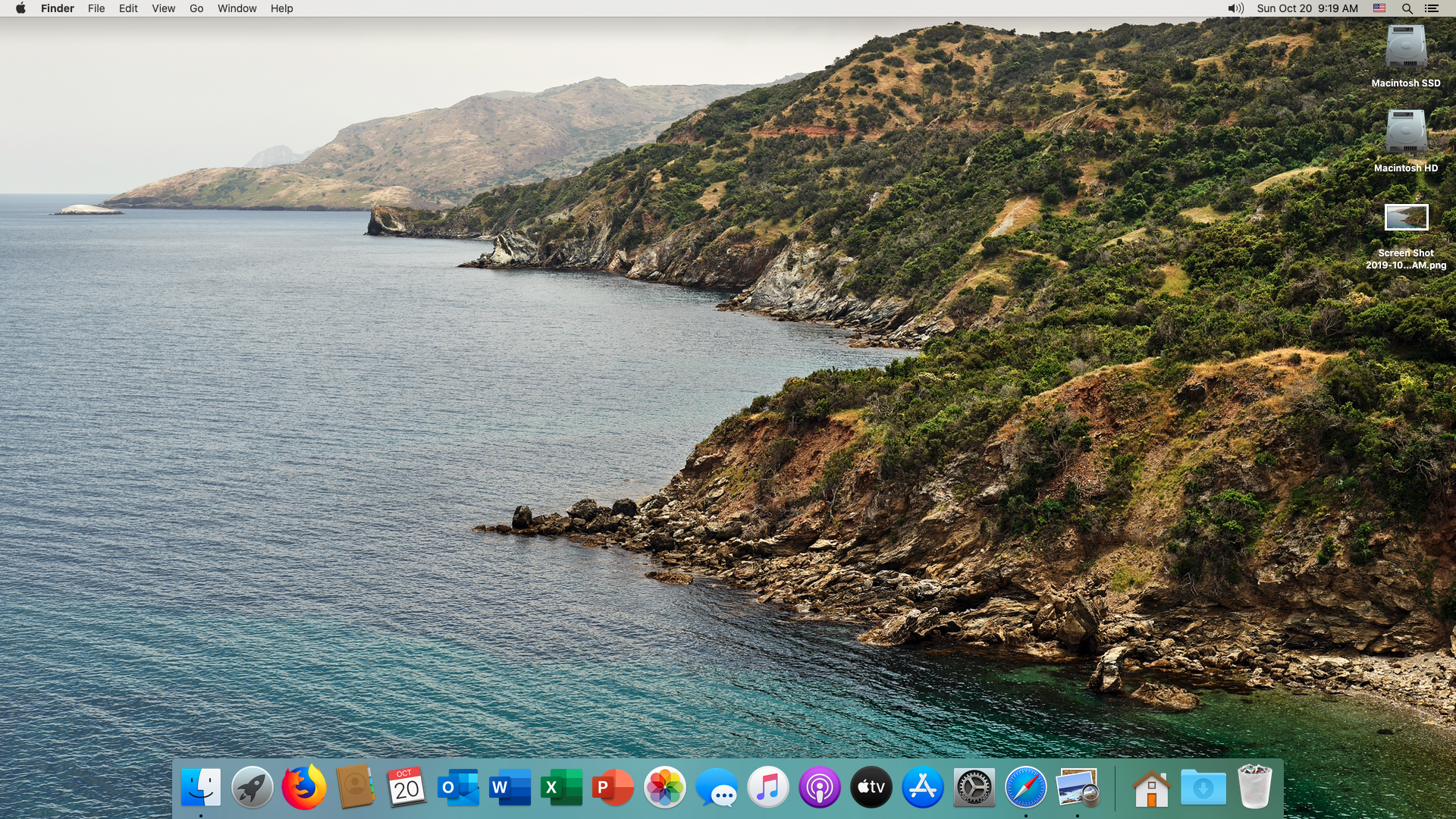Open Microsoft Excel
Viewport: 1456px width, 819px height.
point(561,788)
